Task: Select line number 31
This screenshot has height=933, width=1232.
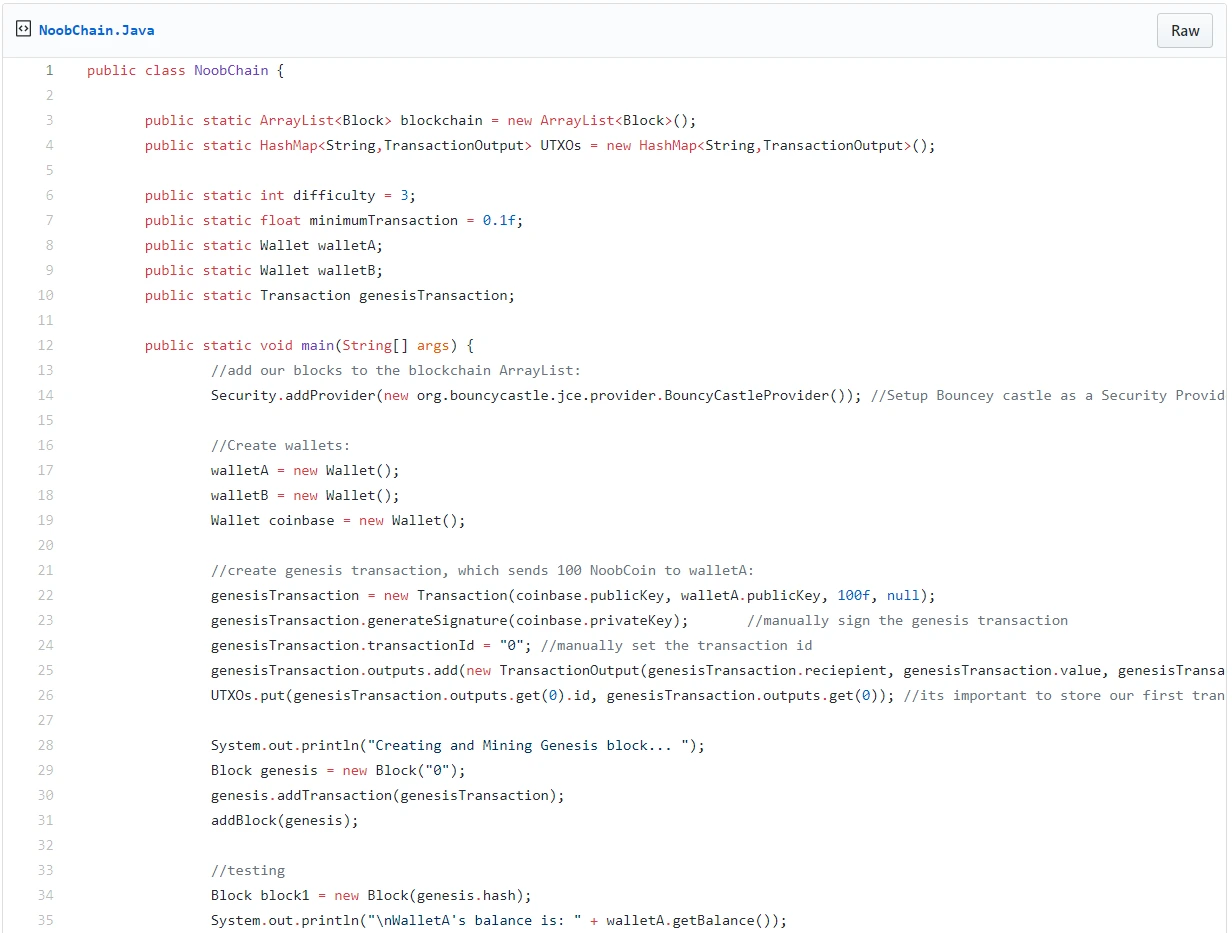Action: click(46, 820)
